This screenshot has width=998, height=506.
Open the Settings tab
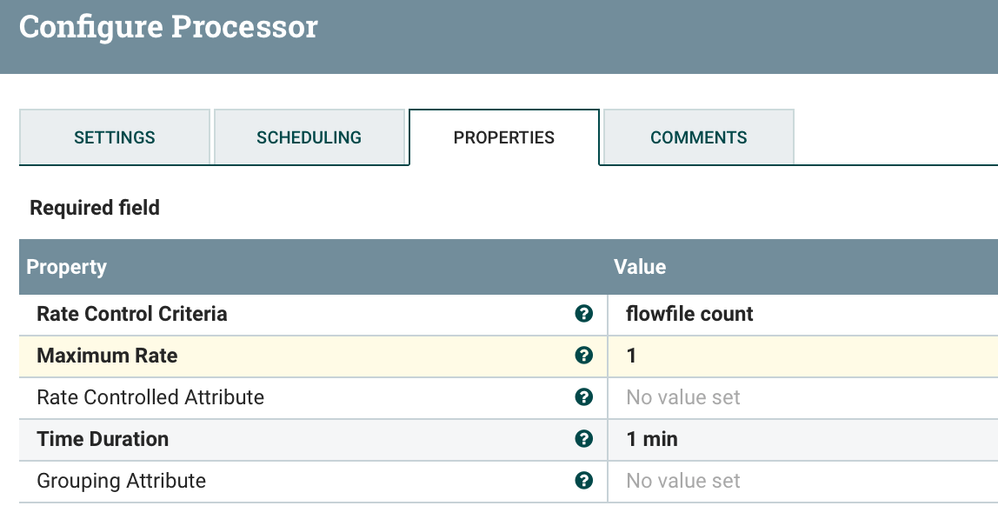click(x=114, y=137)
